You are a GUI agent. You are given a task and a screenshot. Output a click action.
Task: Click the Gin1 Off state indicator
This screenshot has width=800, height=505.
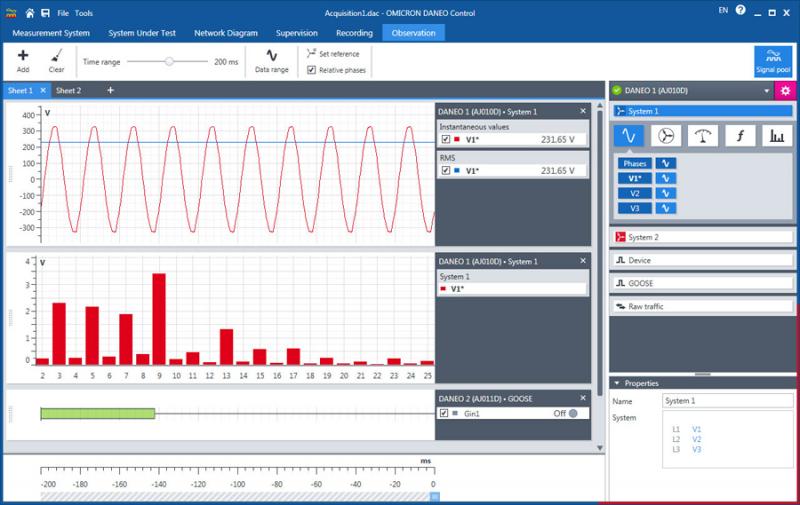pos(573,413)
